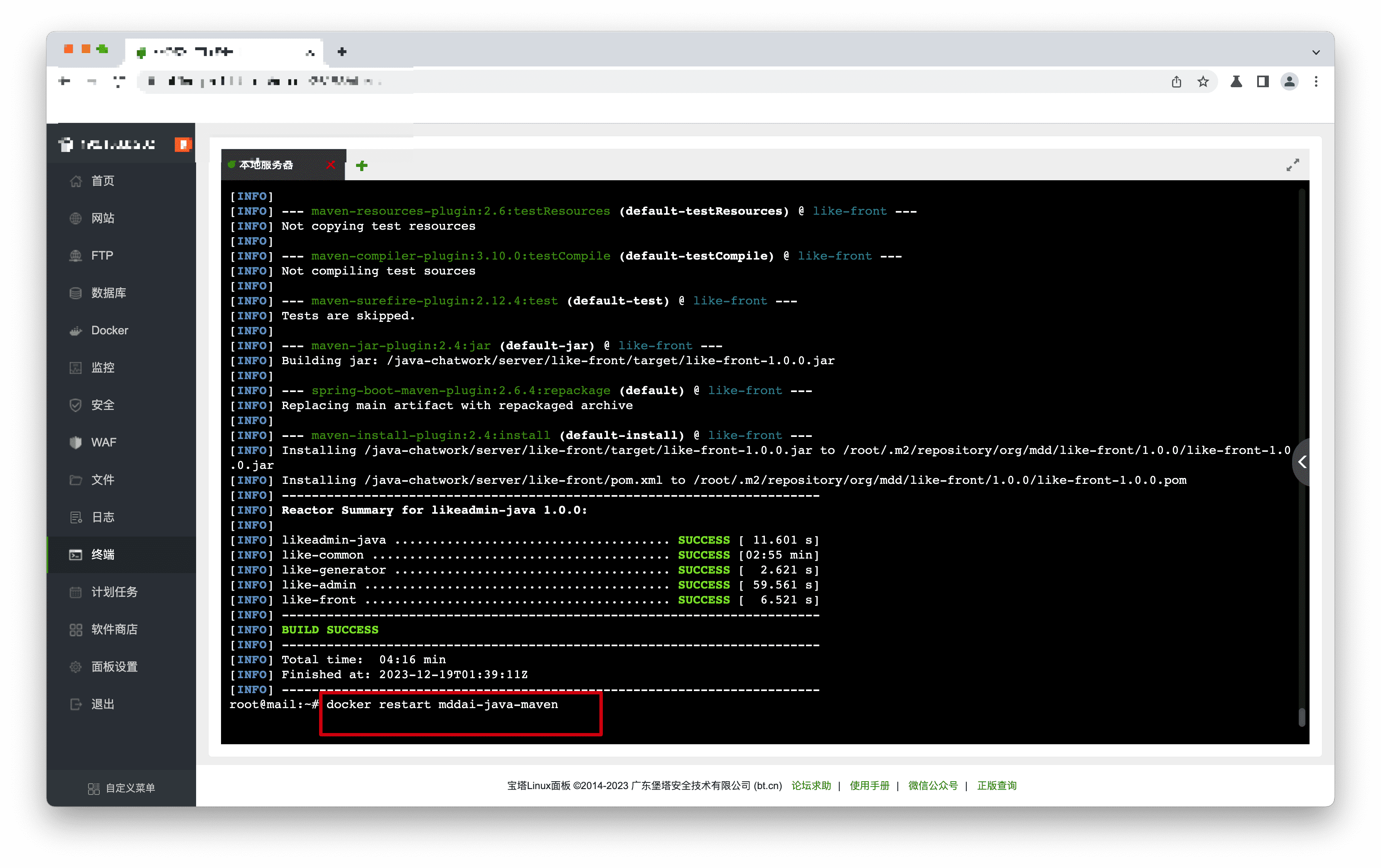Click the 日志 logs icon
The height and width of the screenshot is (868, 1381).
[x=75, y=517]
